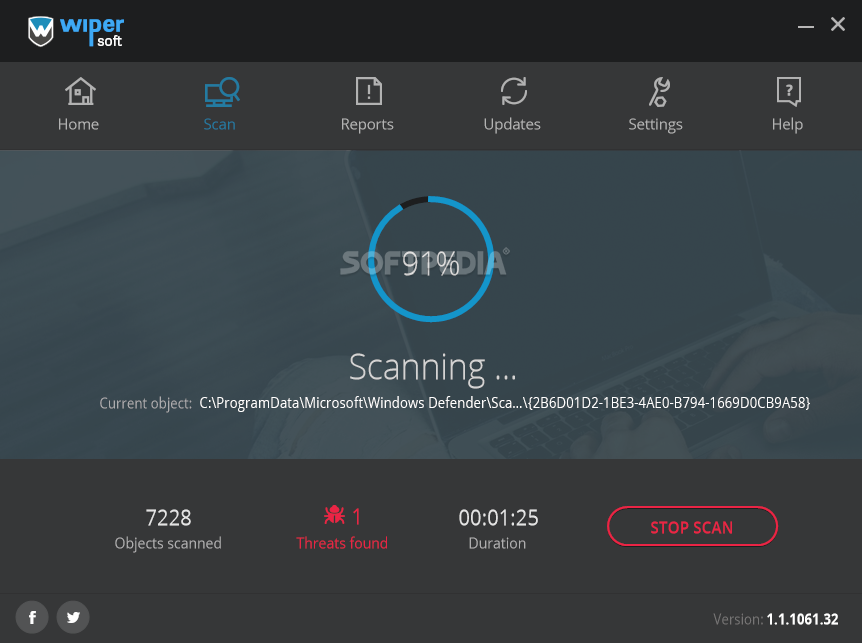862x643 pixels.
Task: Open the Help tab label
Action: [787, 125]
